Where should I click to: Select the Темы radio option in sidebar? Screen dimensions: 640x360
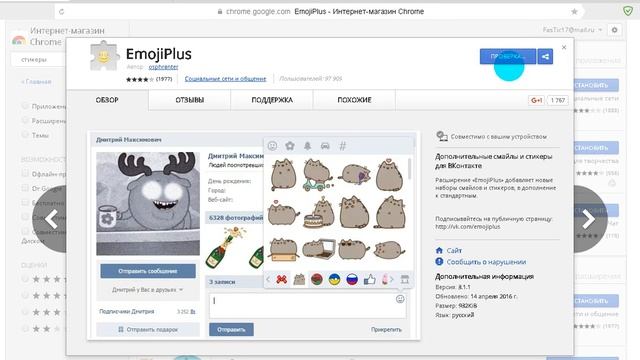pyautogui.click(x=25, y=135)
